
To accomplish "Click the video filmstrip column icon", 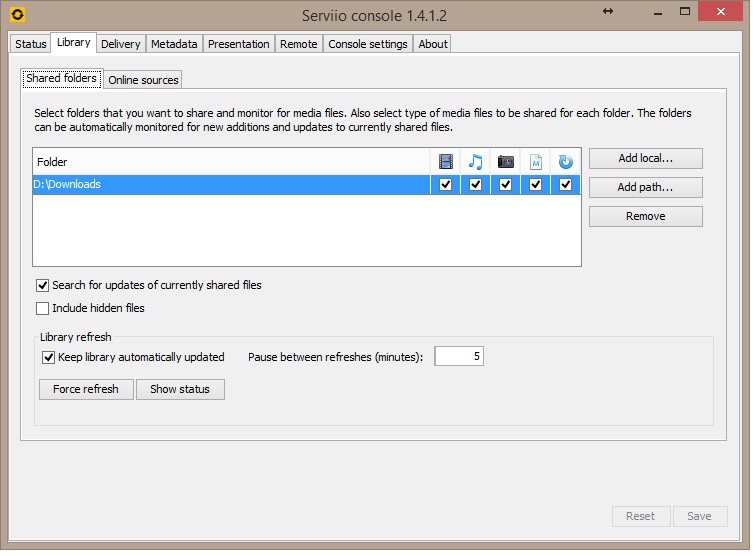I will tap(446, 162).
